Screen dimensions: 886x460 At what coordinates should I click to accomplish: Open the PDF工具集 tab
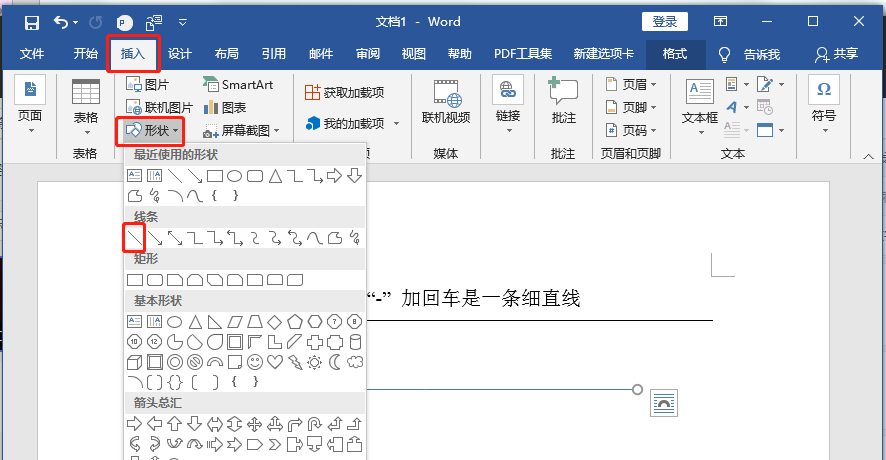pyautogui.click(x=523, y=54)
